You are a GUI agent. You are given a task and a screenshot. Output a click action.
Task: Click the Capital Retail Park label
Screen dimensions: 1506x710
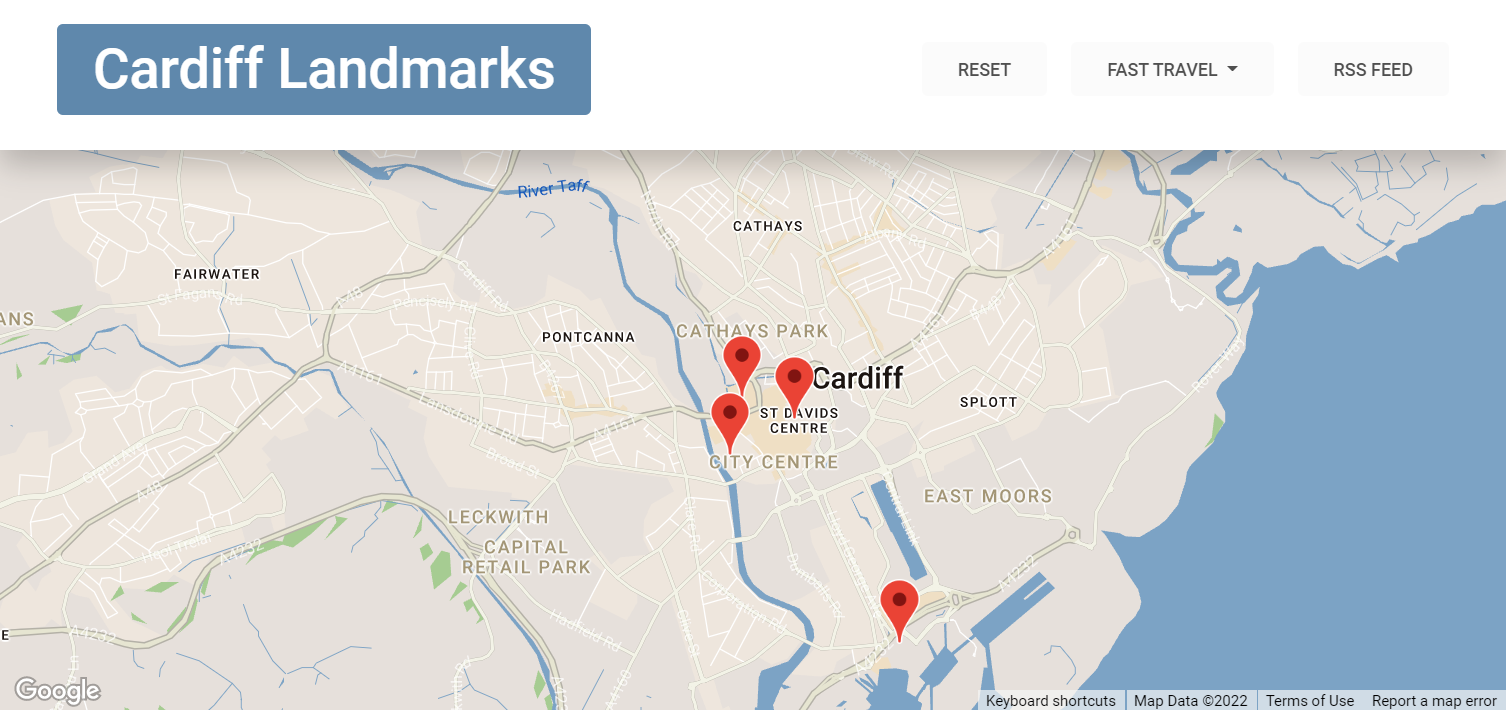tap(526, 557)
